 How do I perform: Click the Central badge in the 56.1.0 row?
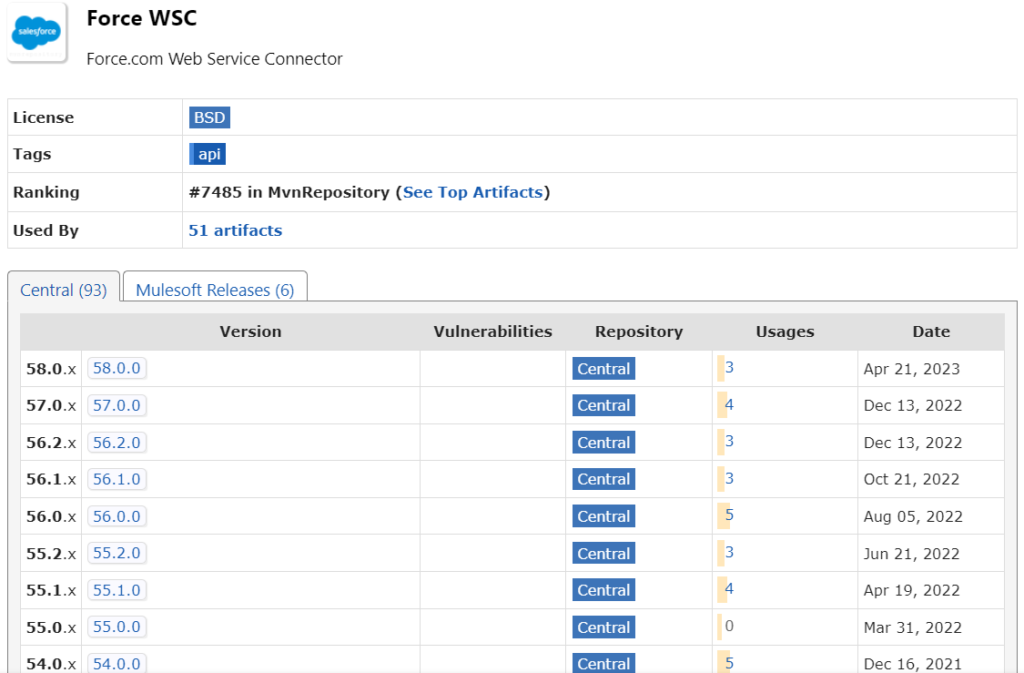603,479
